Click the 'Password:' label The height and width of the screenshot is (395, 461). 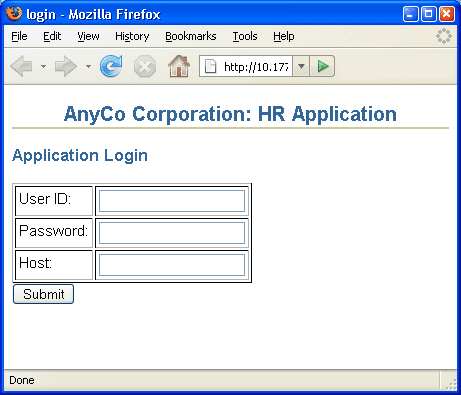(54, 231)
